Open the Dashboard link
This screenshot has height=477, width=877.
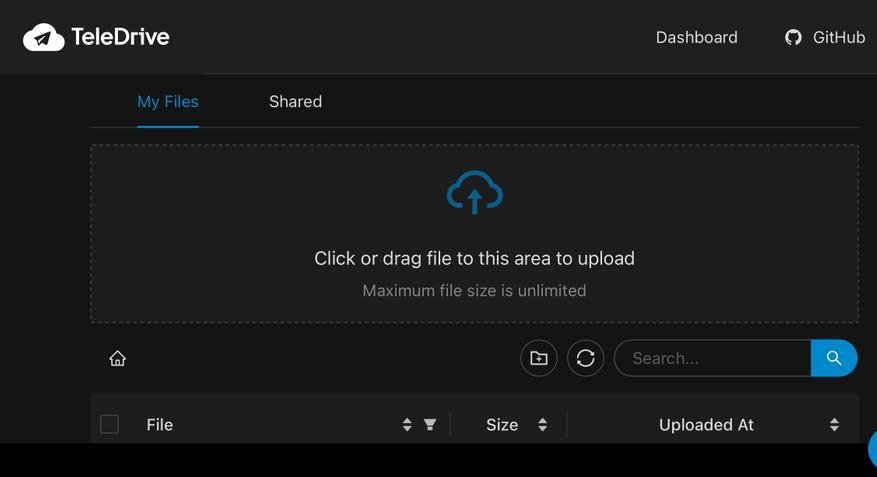point(696,37)
